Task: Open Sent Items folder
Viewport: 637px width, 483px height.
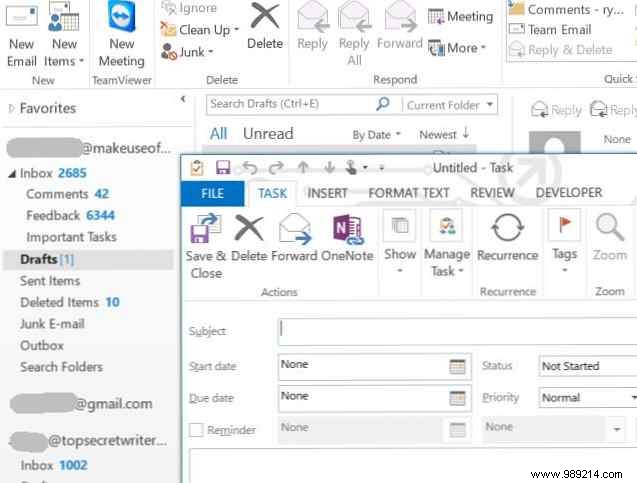Action: [50, 281]
